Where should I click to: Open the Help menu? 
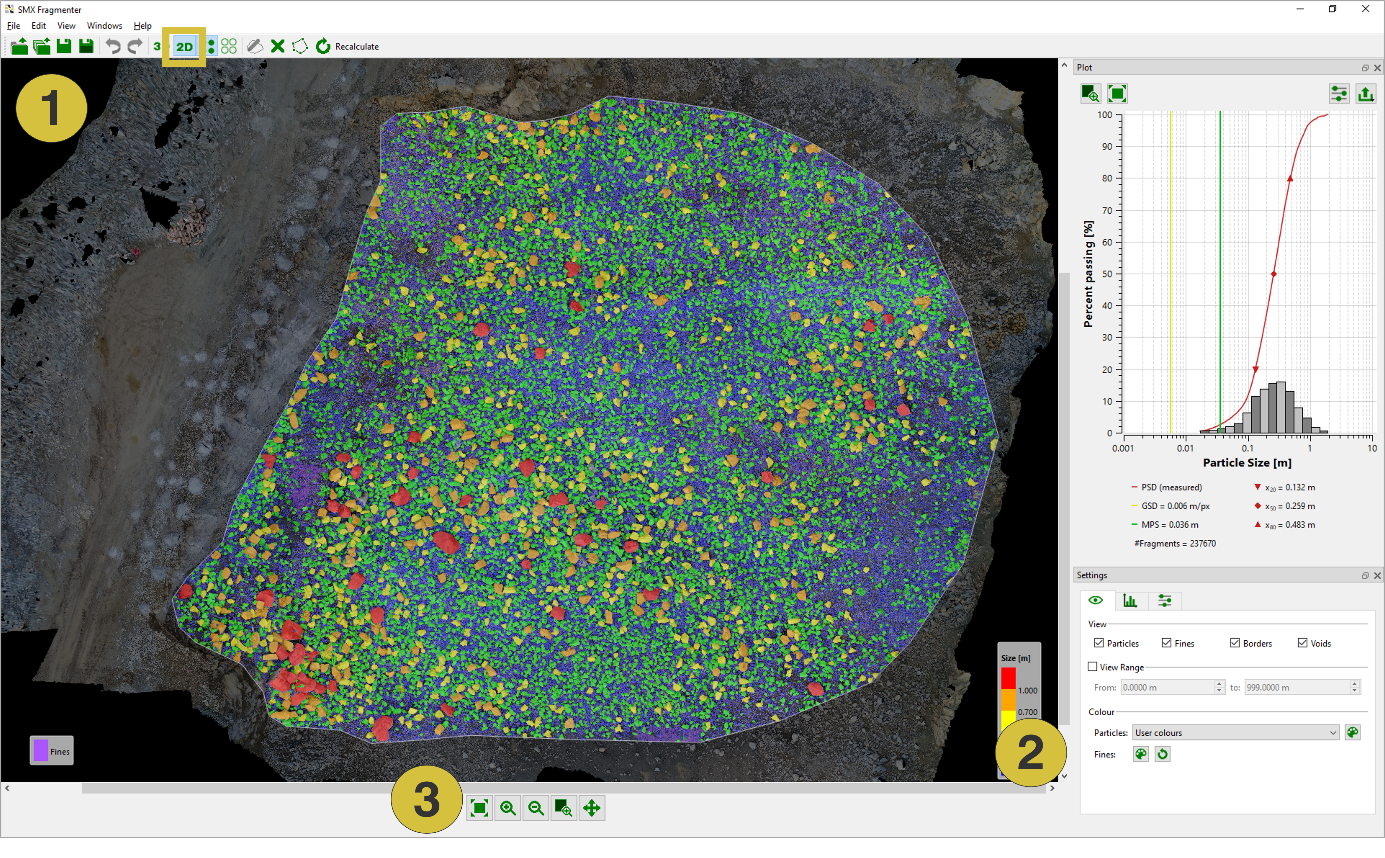point(143,25)
